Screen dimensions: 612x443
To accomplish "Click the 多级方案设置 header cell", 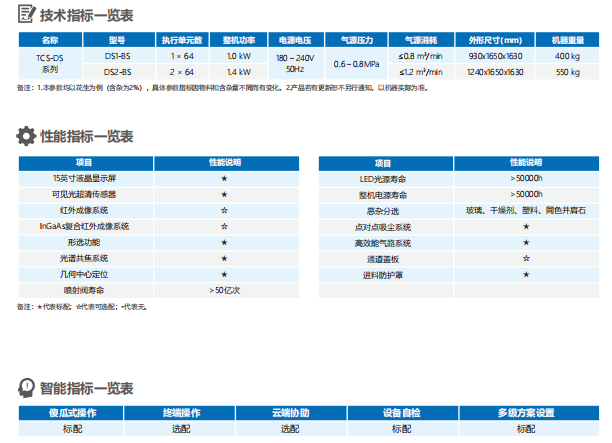I will click(525, 412).
